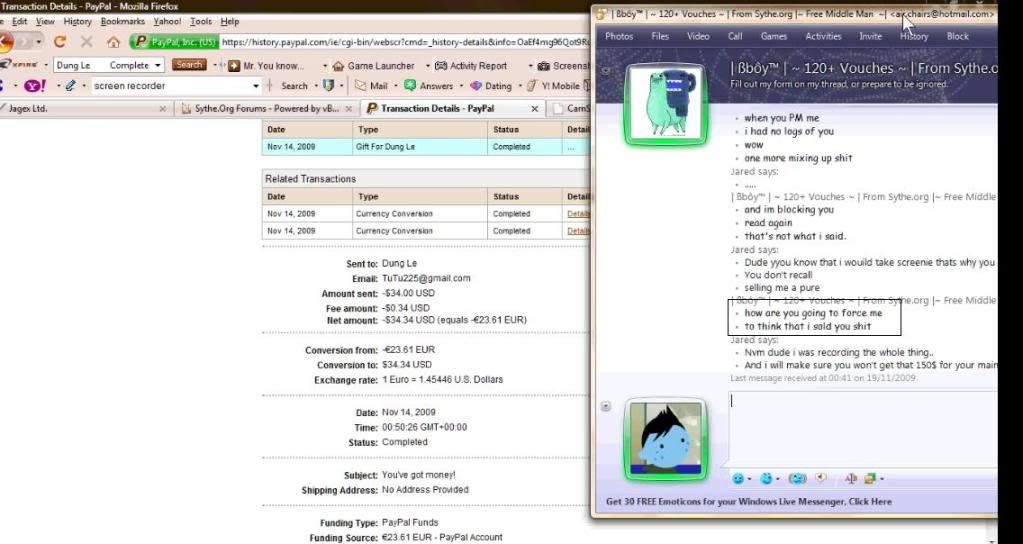The height and width of the screenshot is (544, 1023).
Task: Select the Gift For Dung Le row
Action: coord(426,147)
